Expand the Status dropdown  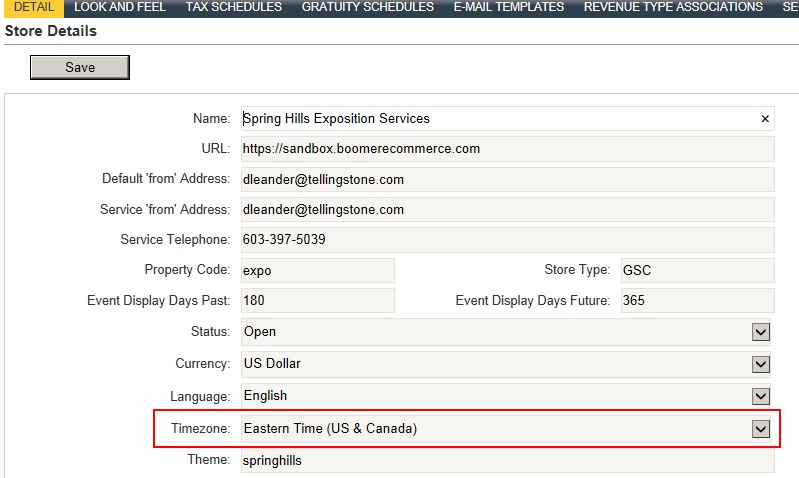pyautogui.click(x=761, y=332)
